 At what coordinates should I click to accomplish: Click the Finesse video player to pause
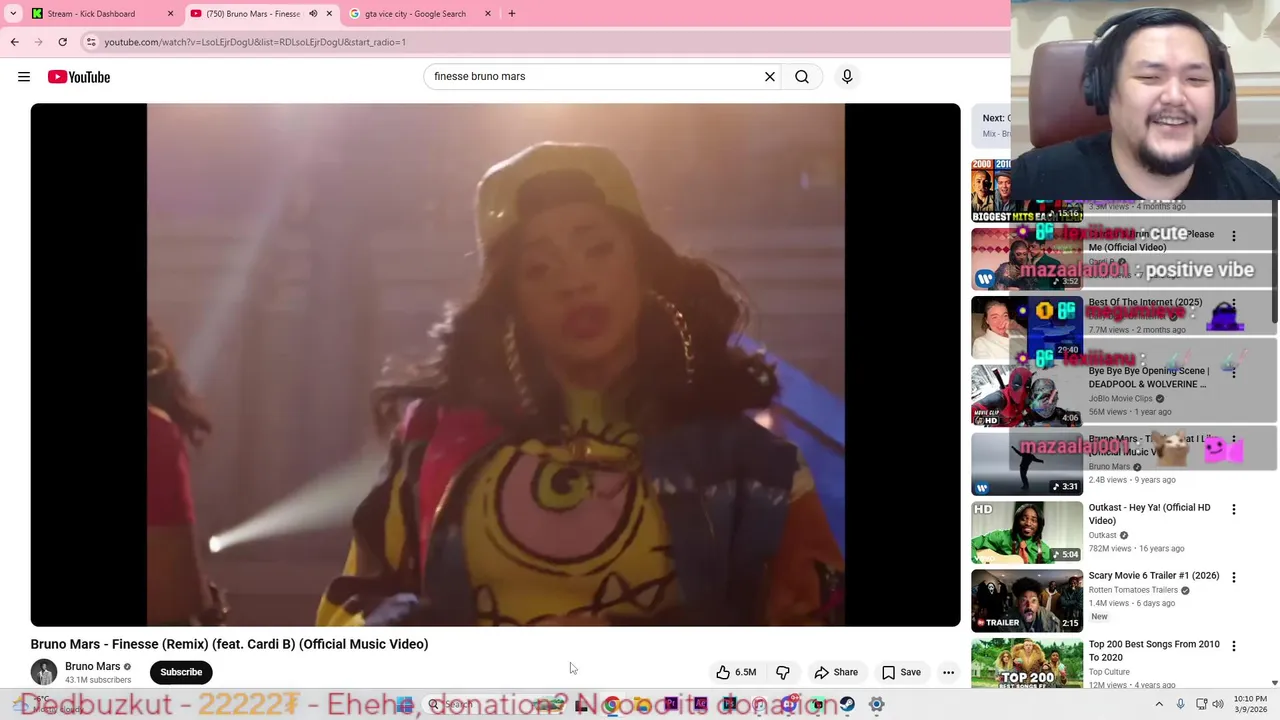click(x=495, y=365)
